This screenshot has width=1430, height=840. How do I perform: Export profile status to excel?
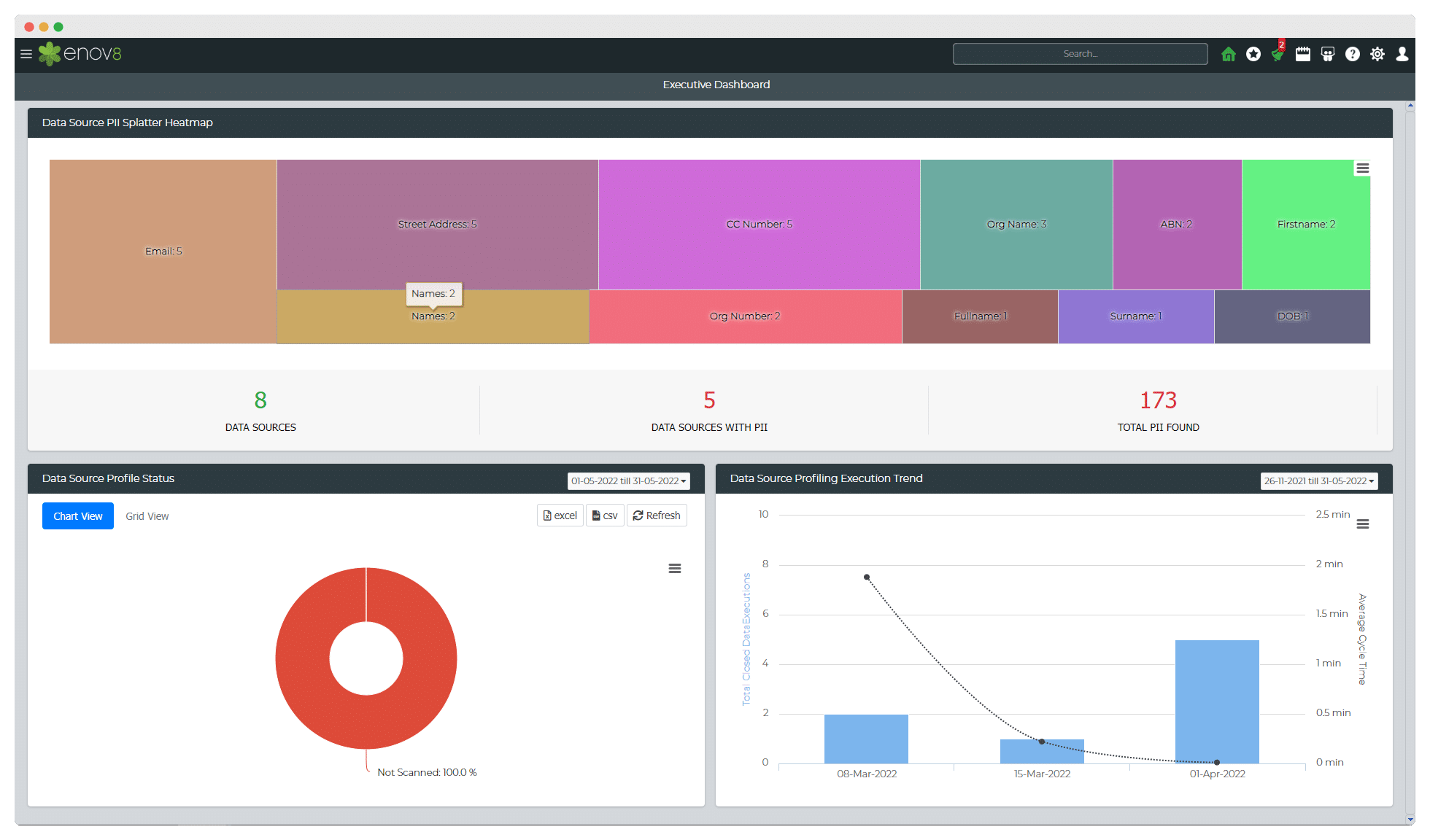point(560,516)
